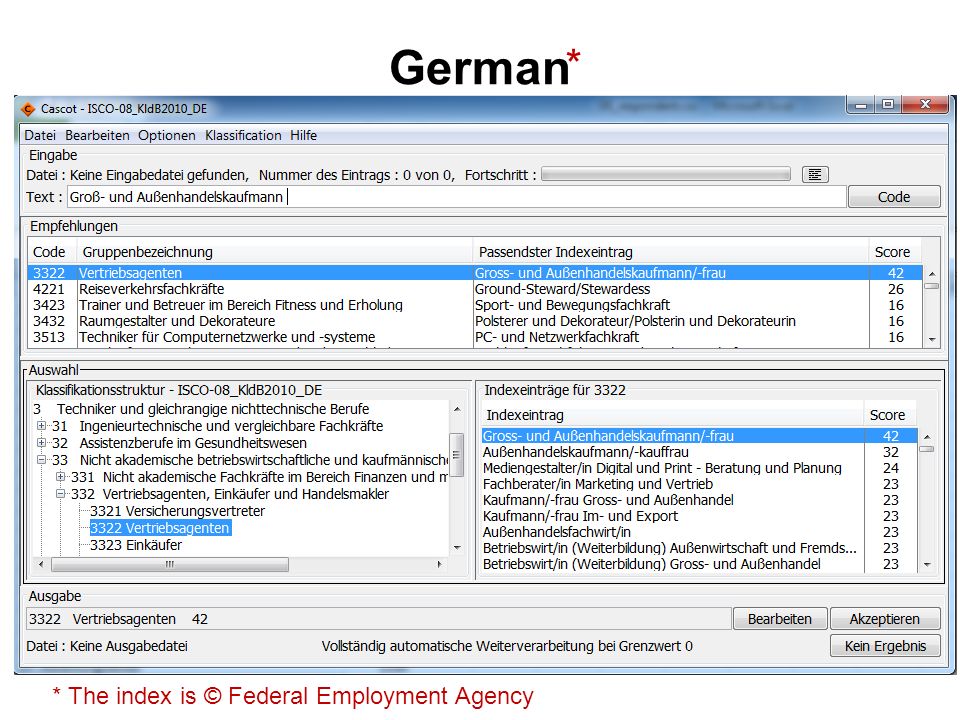Select tree item 3323 Einkäufer
Viewport: 960px width, 720px height.
coord(136,545)
